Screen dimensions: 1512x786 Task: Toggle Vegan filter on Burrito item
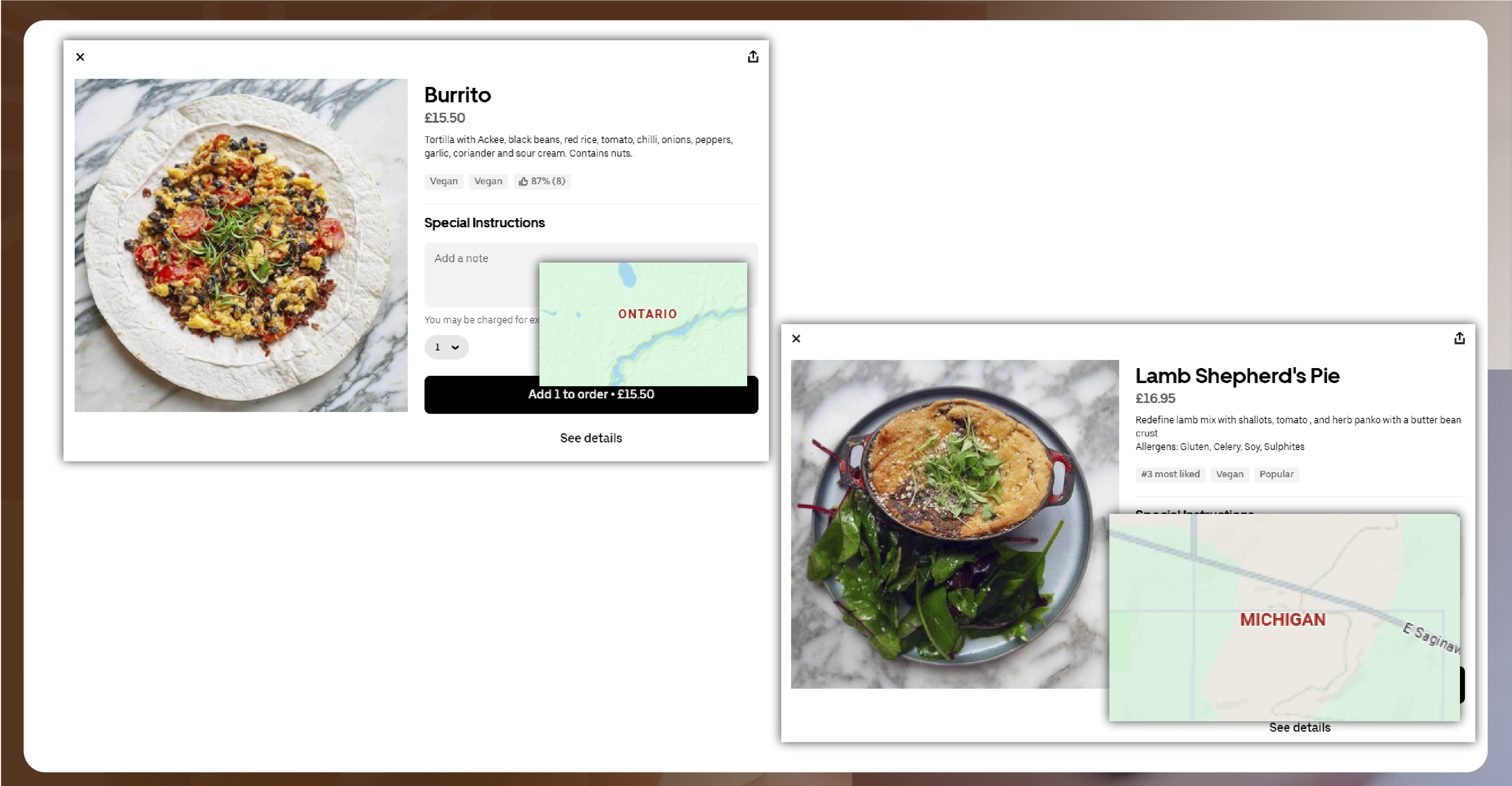443,181
